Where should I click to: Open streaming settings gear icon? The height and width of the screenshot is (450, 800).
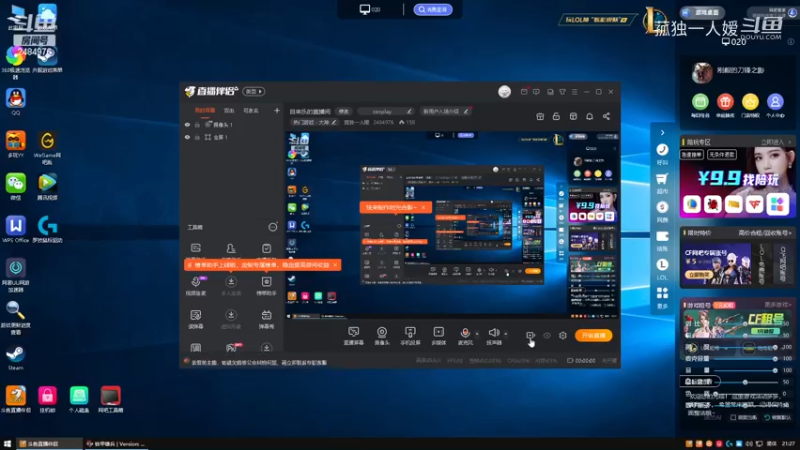point(563,335)
